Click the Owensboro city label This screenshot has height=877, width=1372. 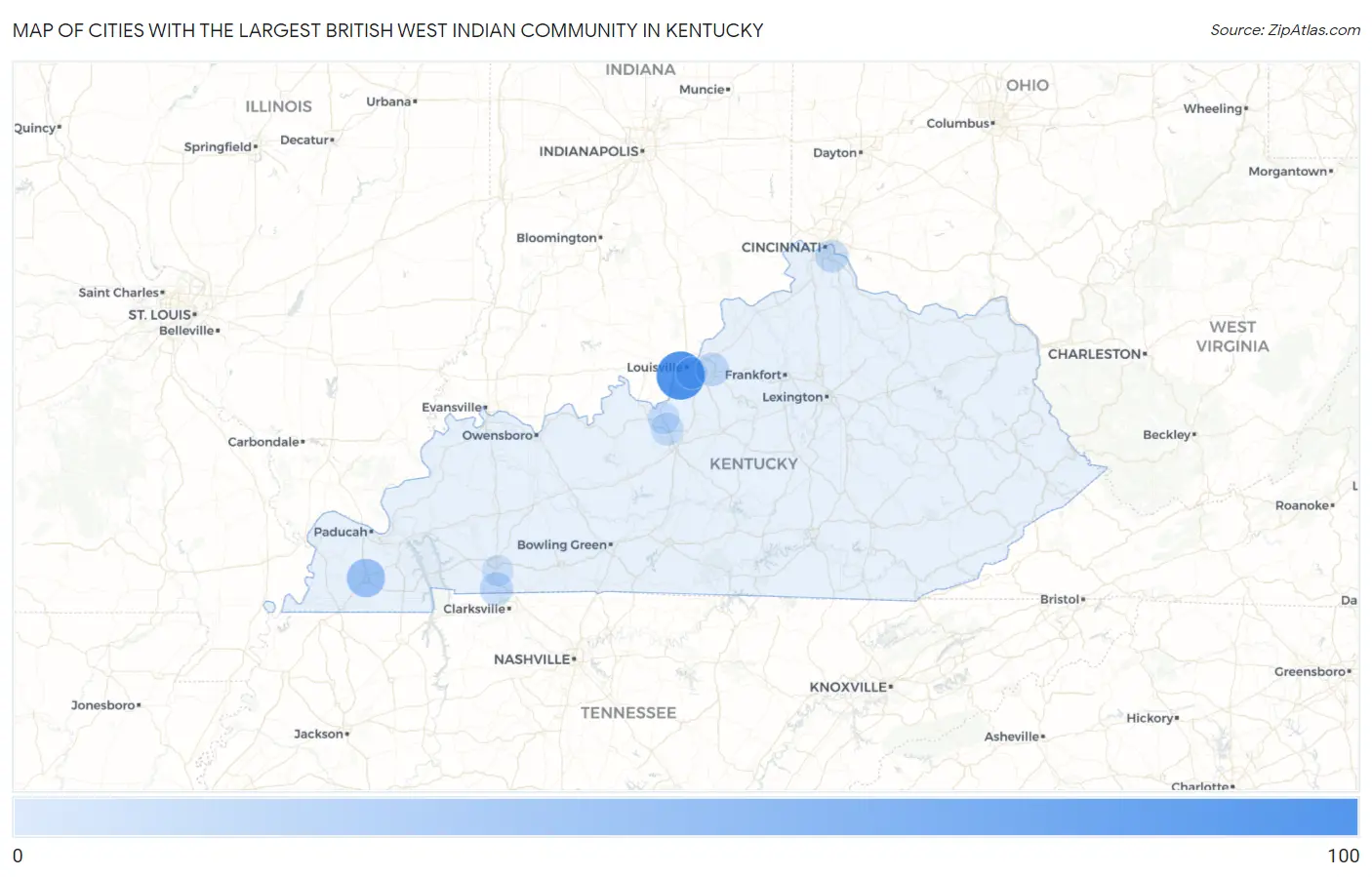498,435
